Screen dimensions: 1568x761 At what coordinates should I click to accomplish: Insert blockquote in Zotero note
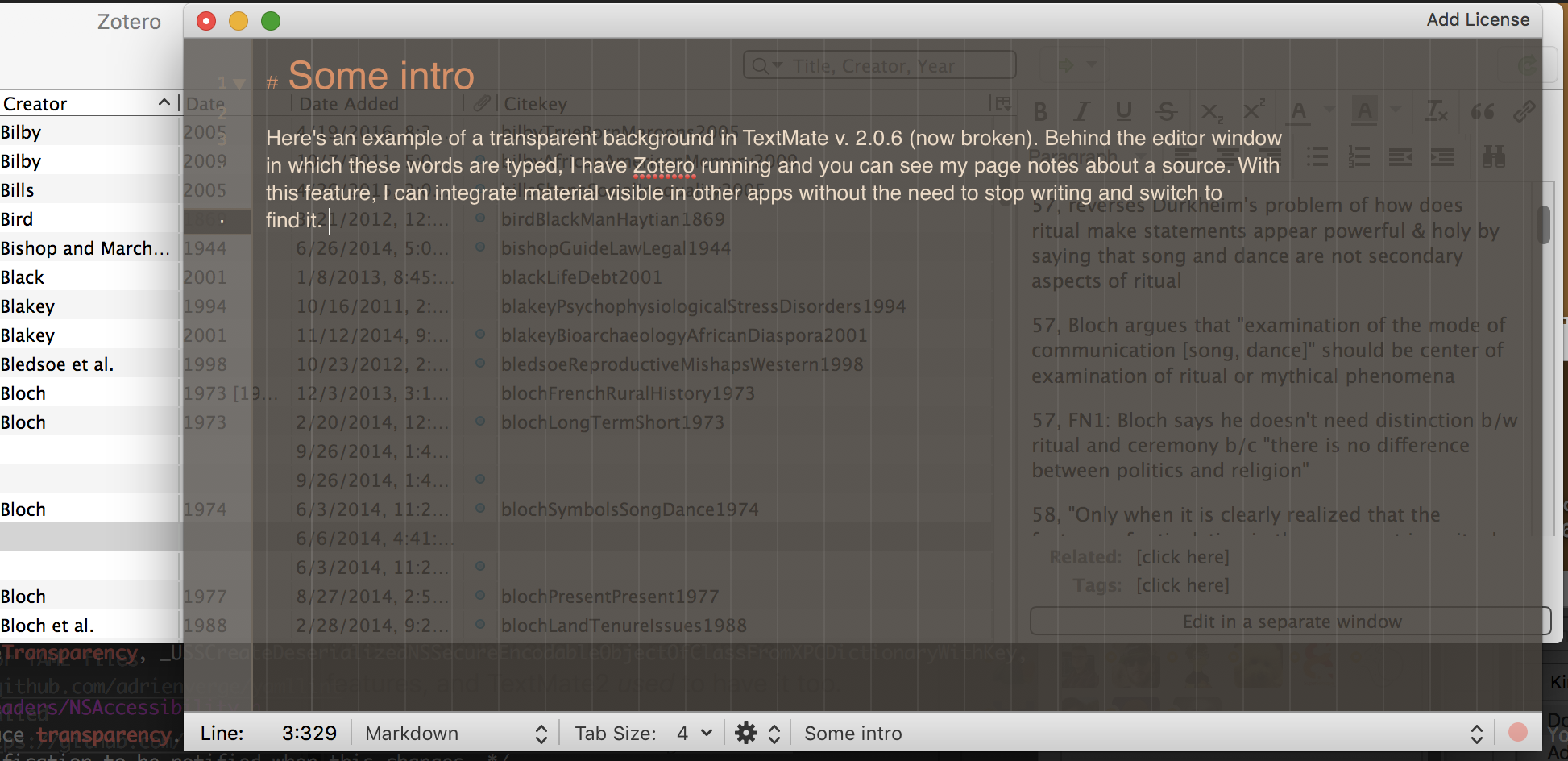(x=1483, y=111)
